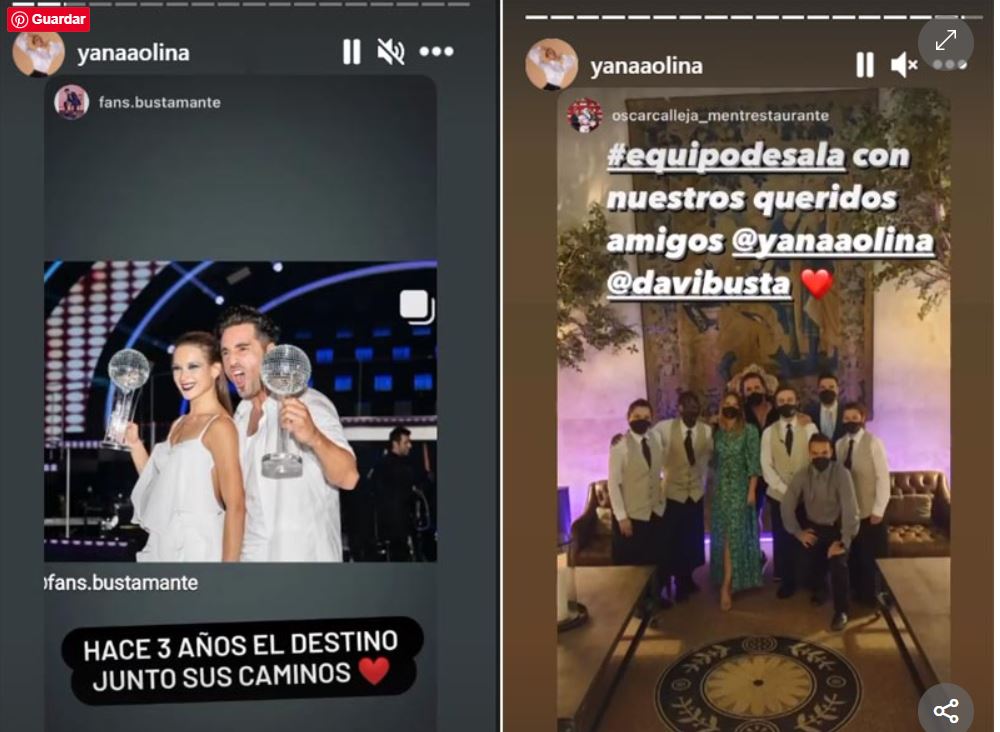Pause the left yanaaolina story
The image size is (1000, 732).
[x=351, y=52]
